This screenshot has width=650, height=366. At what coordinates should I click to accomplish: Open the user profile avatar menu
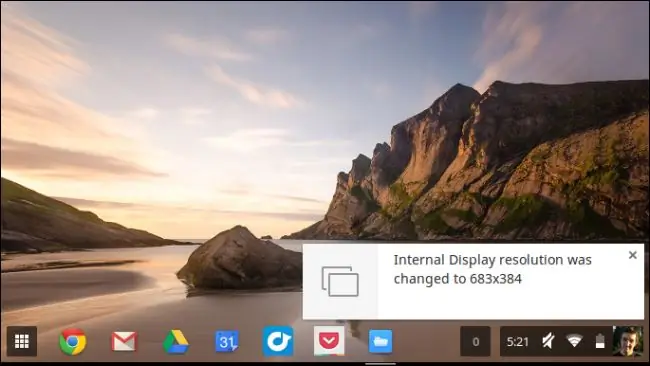pos(628,342)
